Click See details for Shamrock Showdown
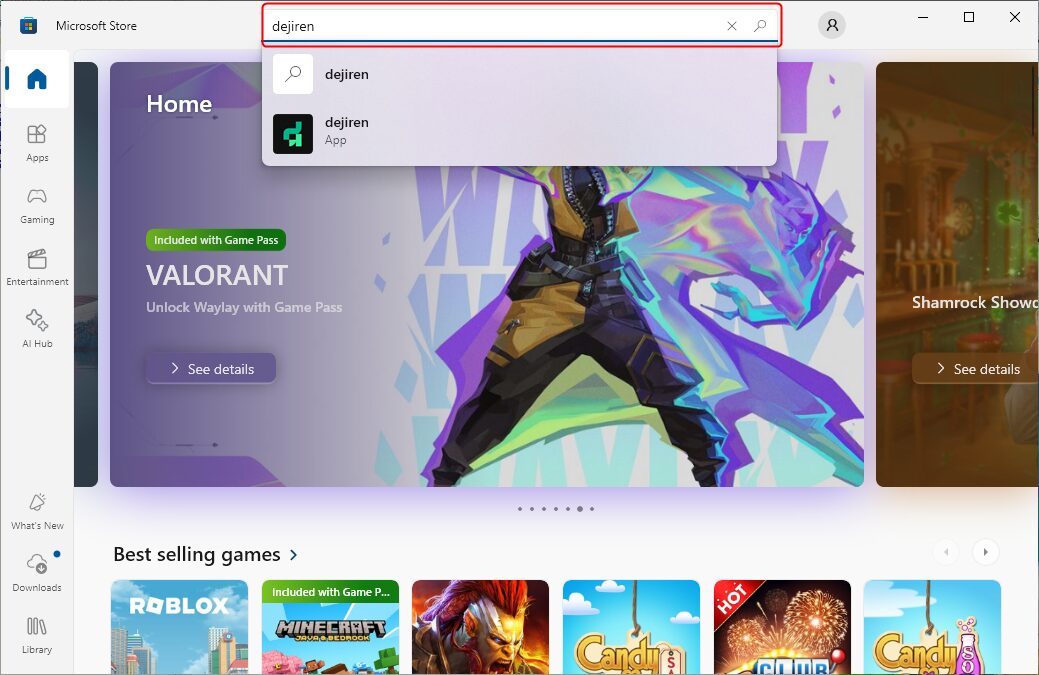Screen dimensions: 1039x675 975,368
